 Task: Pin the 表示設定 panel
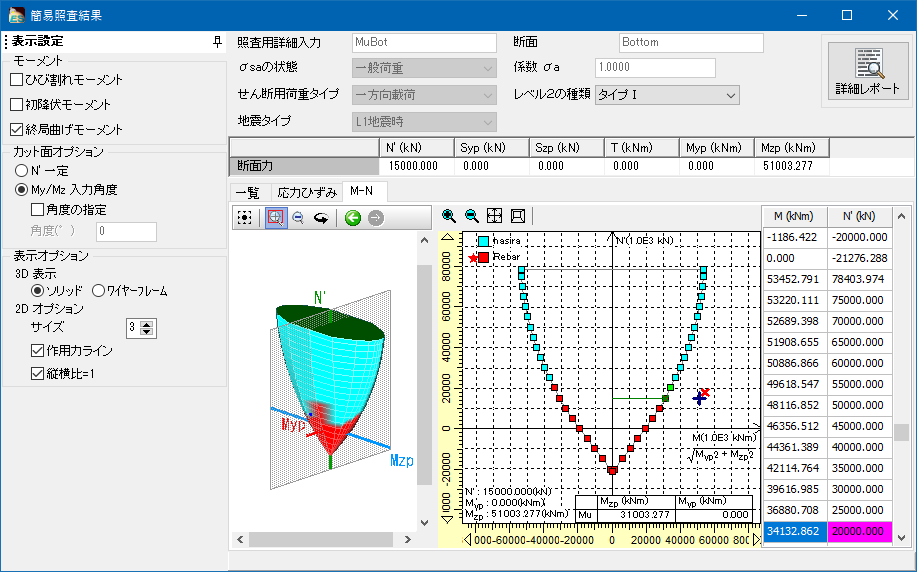(217, 42)
